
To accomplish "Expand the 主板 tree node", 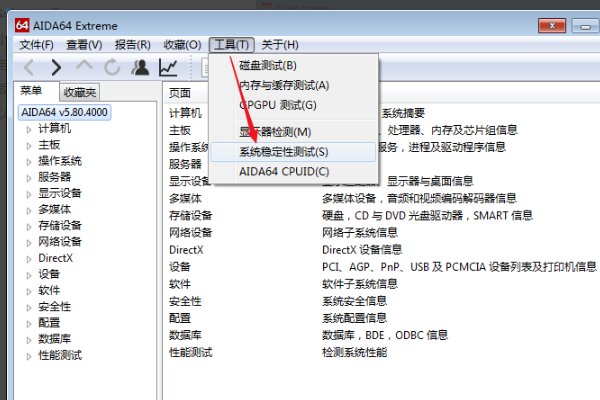I will pos(29,146).
